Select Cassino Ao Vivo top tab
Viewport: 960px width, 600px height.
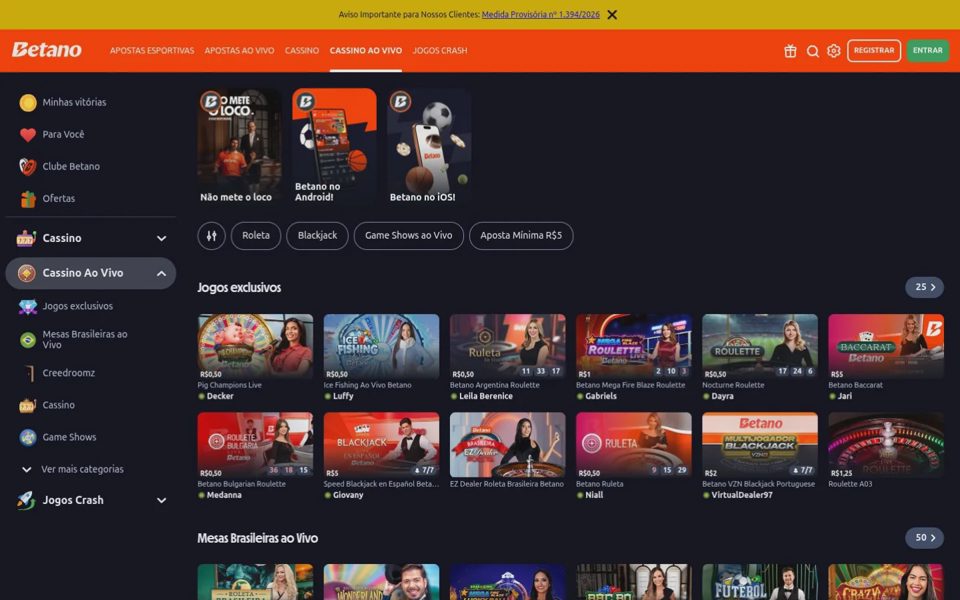[x=366, y=51]
